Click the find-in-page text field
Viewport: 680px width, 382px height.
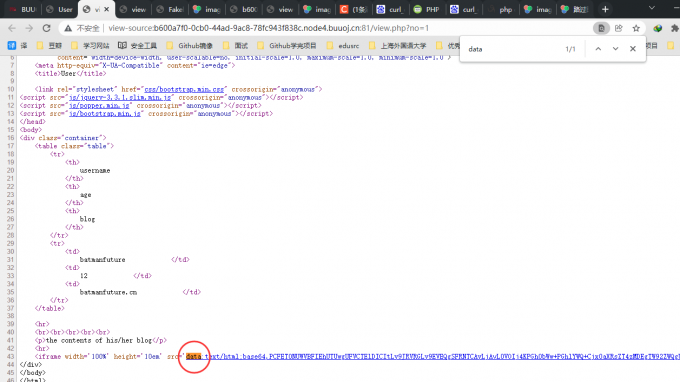tap(512, 49)
